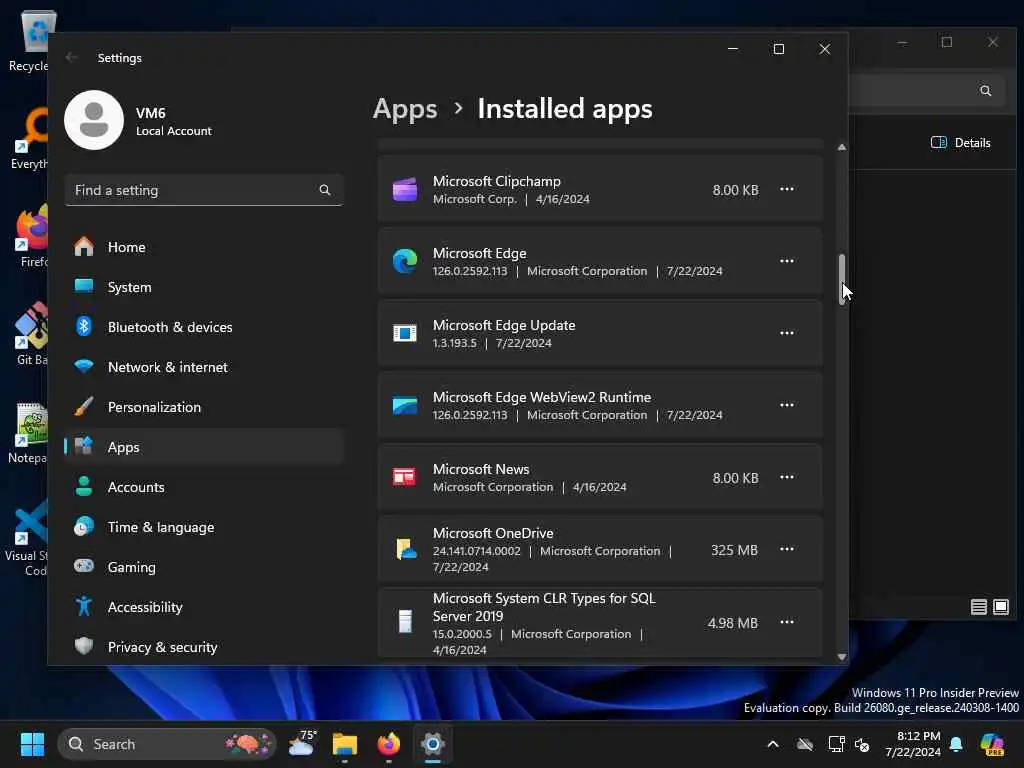Open Firefox from the taskbar

tap(389, 744)
